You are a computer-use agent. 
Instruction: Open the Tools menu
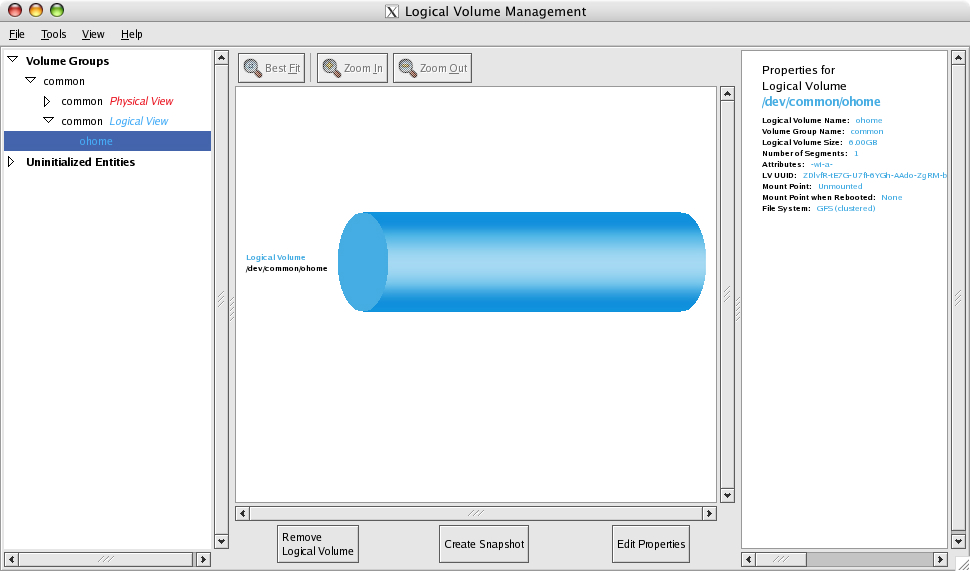53,34
